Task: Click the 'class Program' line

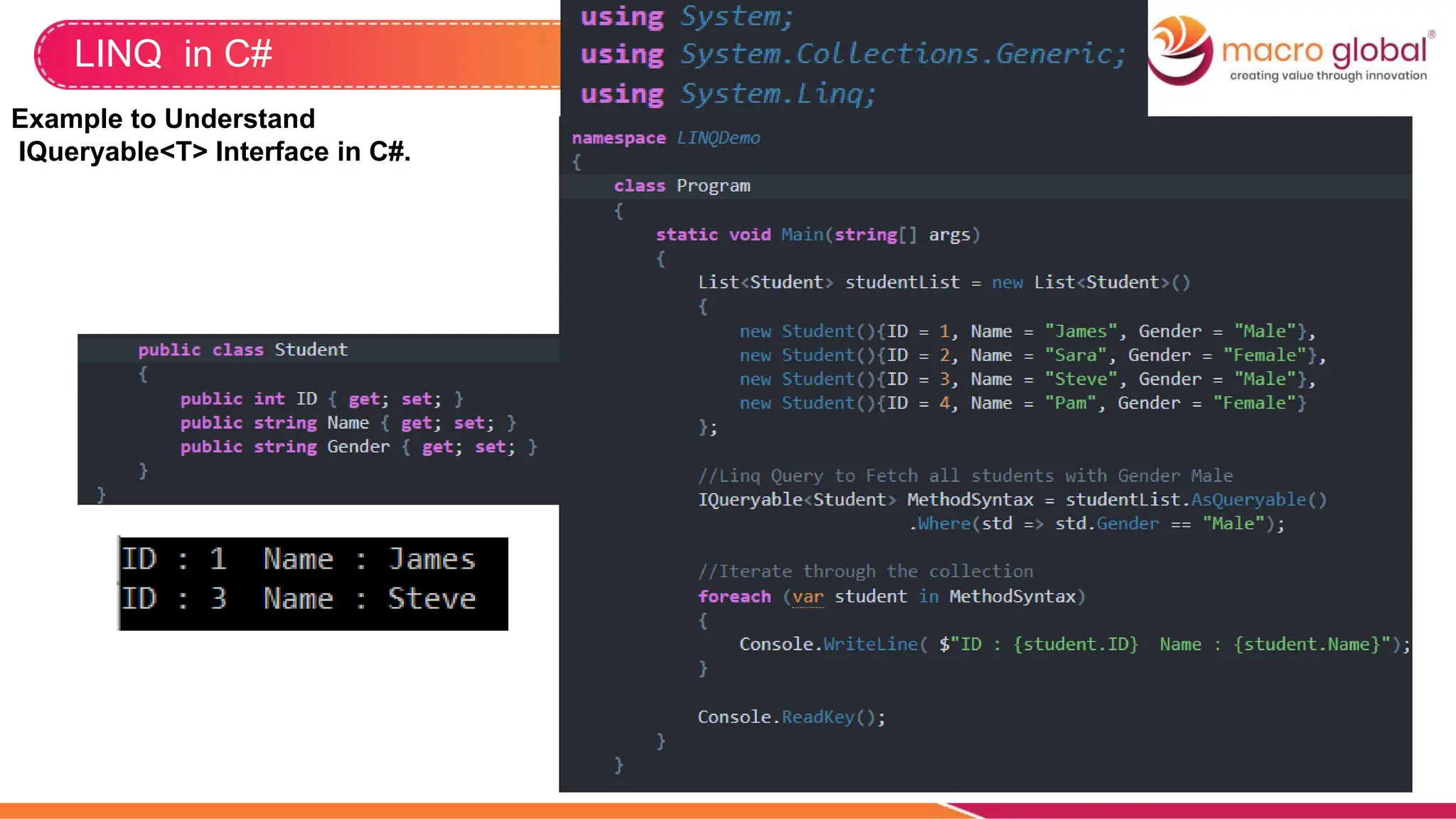Action: (682, 186)
